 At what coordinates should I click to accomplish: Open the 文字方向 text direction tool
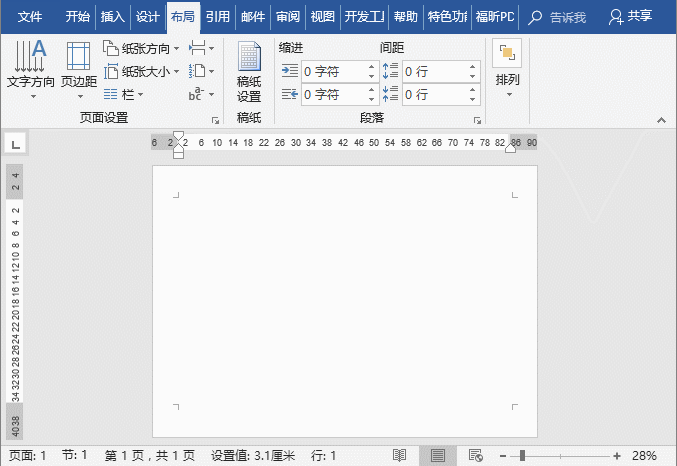coord(30,69)
